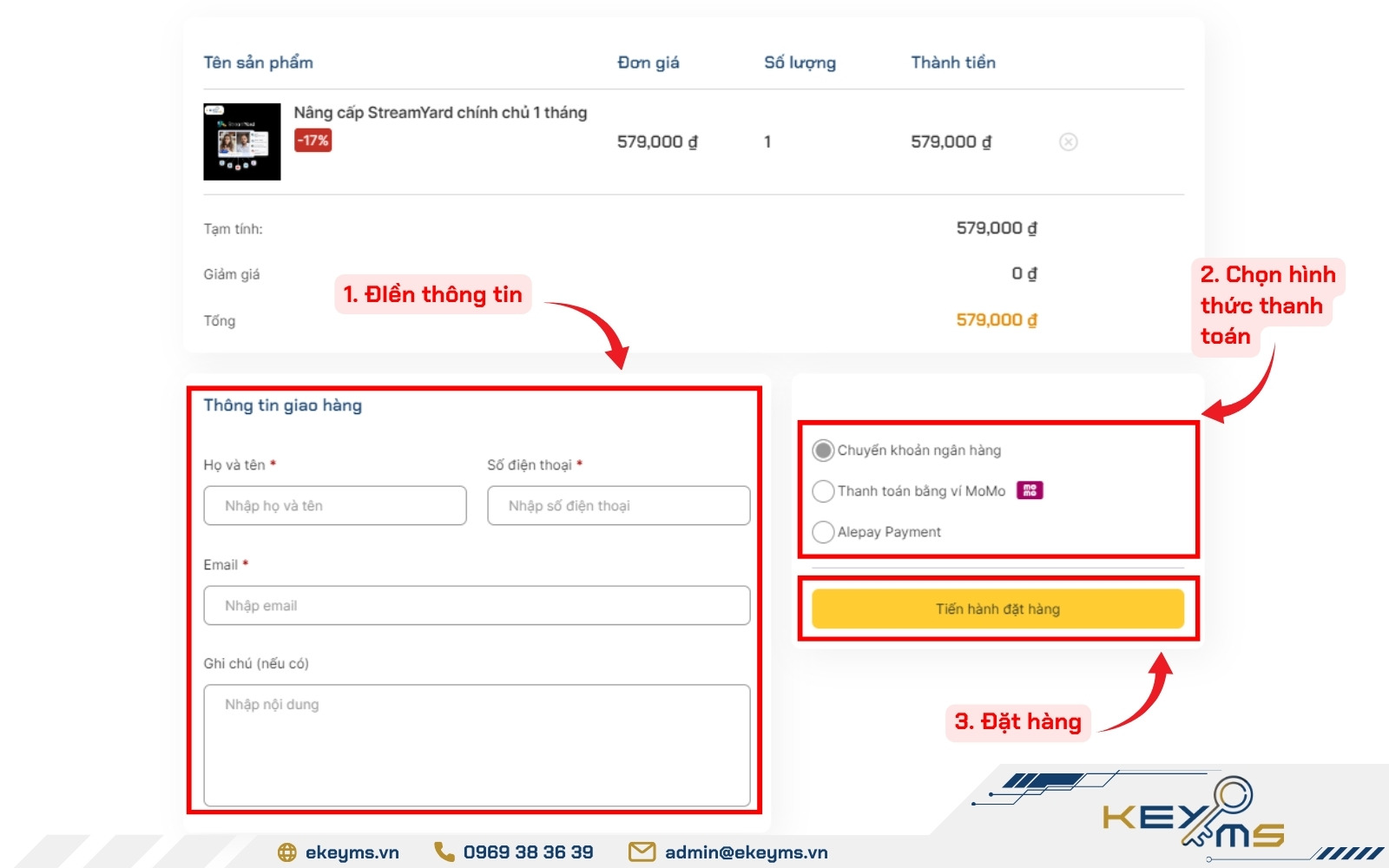Viewport: 1389px width, 868px height.
Task: Choose Thanh toán bằng ví MoMo option
Action: point(823,491)
